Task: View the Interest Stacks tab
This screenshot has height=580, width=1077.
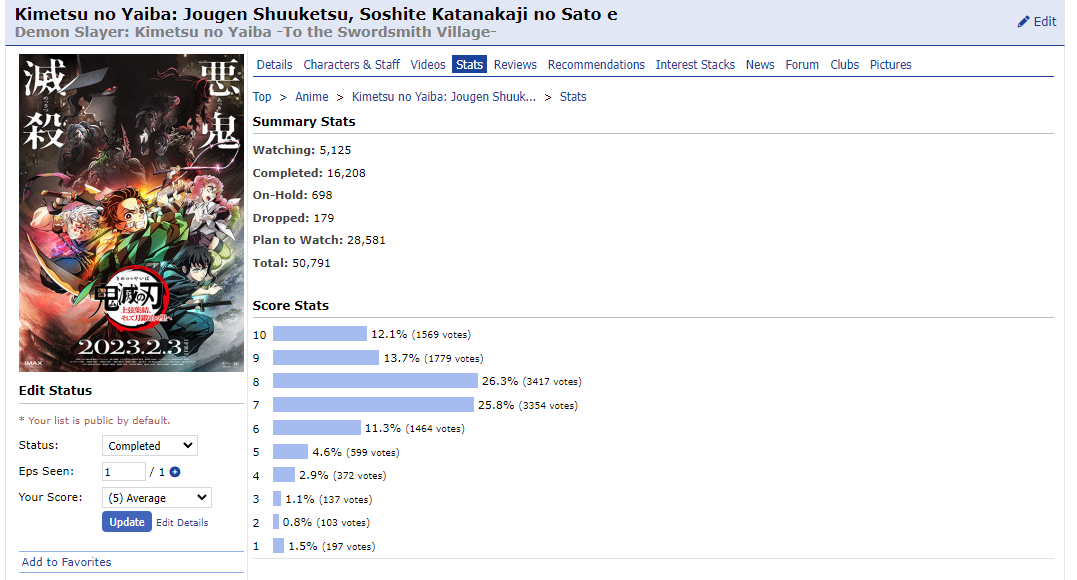Action: click(x=695, y=65)
